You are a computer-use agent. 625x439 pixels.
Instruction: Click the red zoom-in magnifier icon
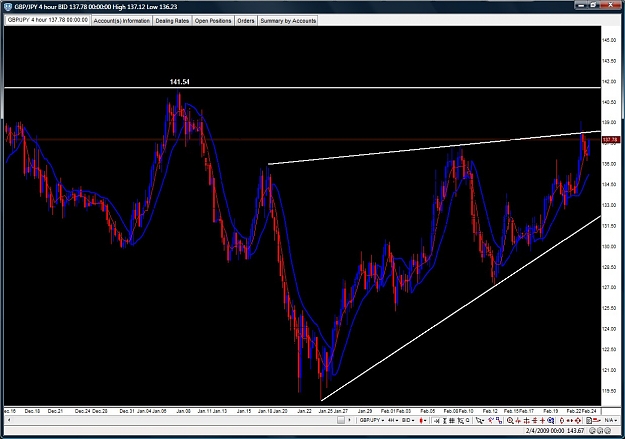(x=510, y=420)
